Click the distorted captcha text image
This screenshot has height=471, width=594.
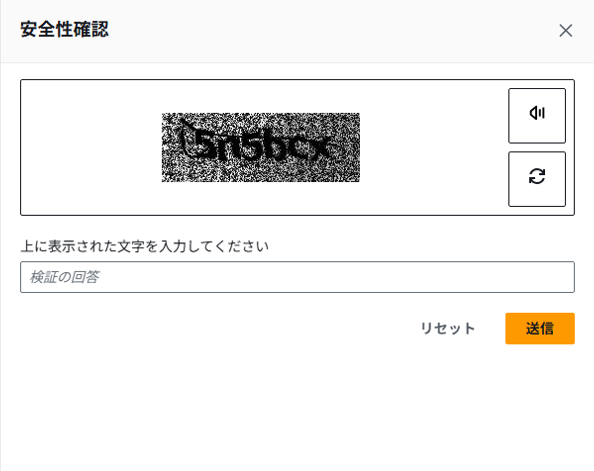[x=261, y=147]
